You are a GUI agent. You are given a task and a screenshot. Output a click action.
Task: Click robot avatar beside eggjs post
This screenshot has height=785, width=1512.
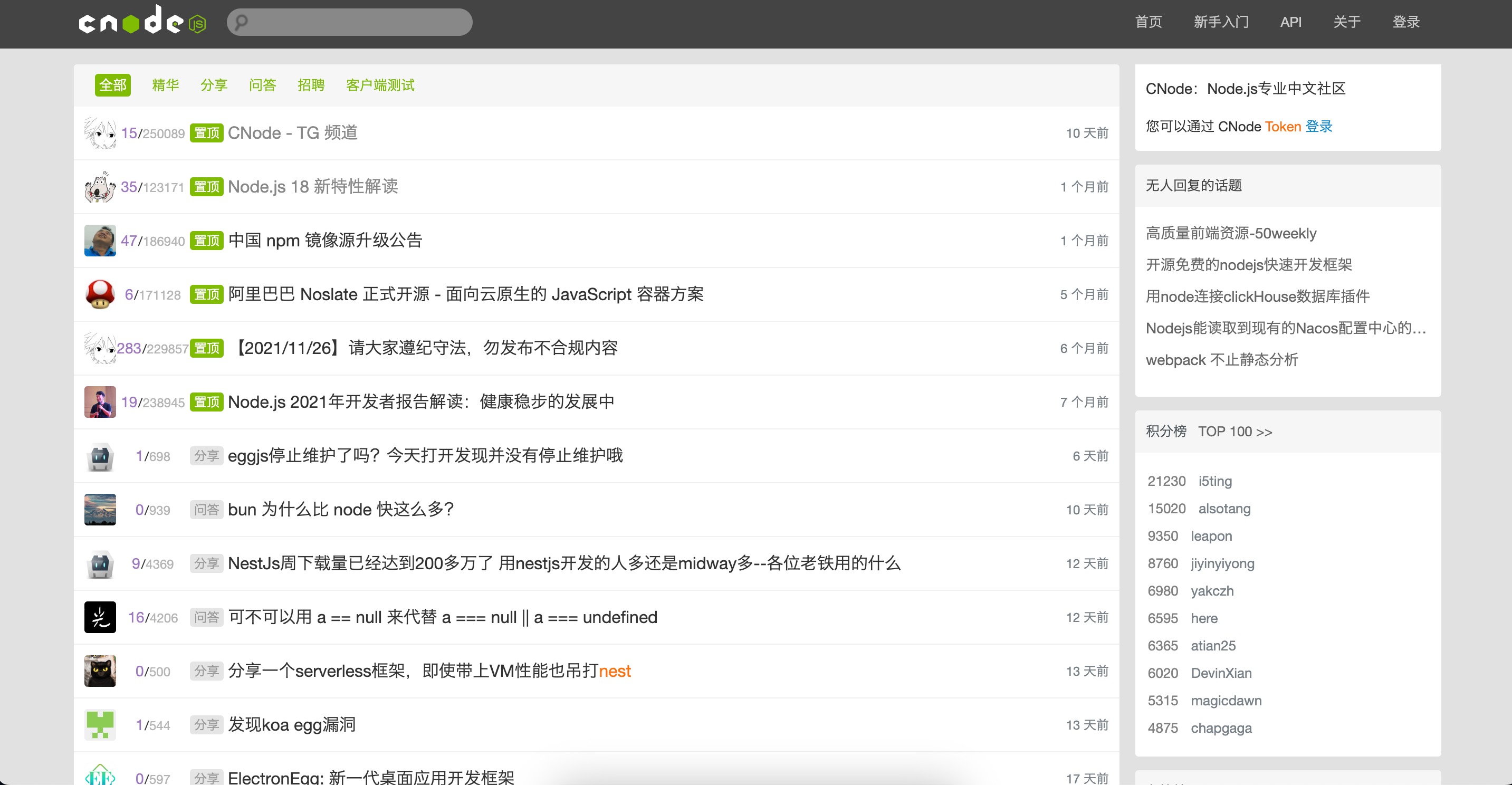pyautogui.click(x=100, y=456)
